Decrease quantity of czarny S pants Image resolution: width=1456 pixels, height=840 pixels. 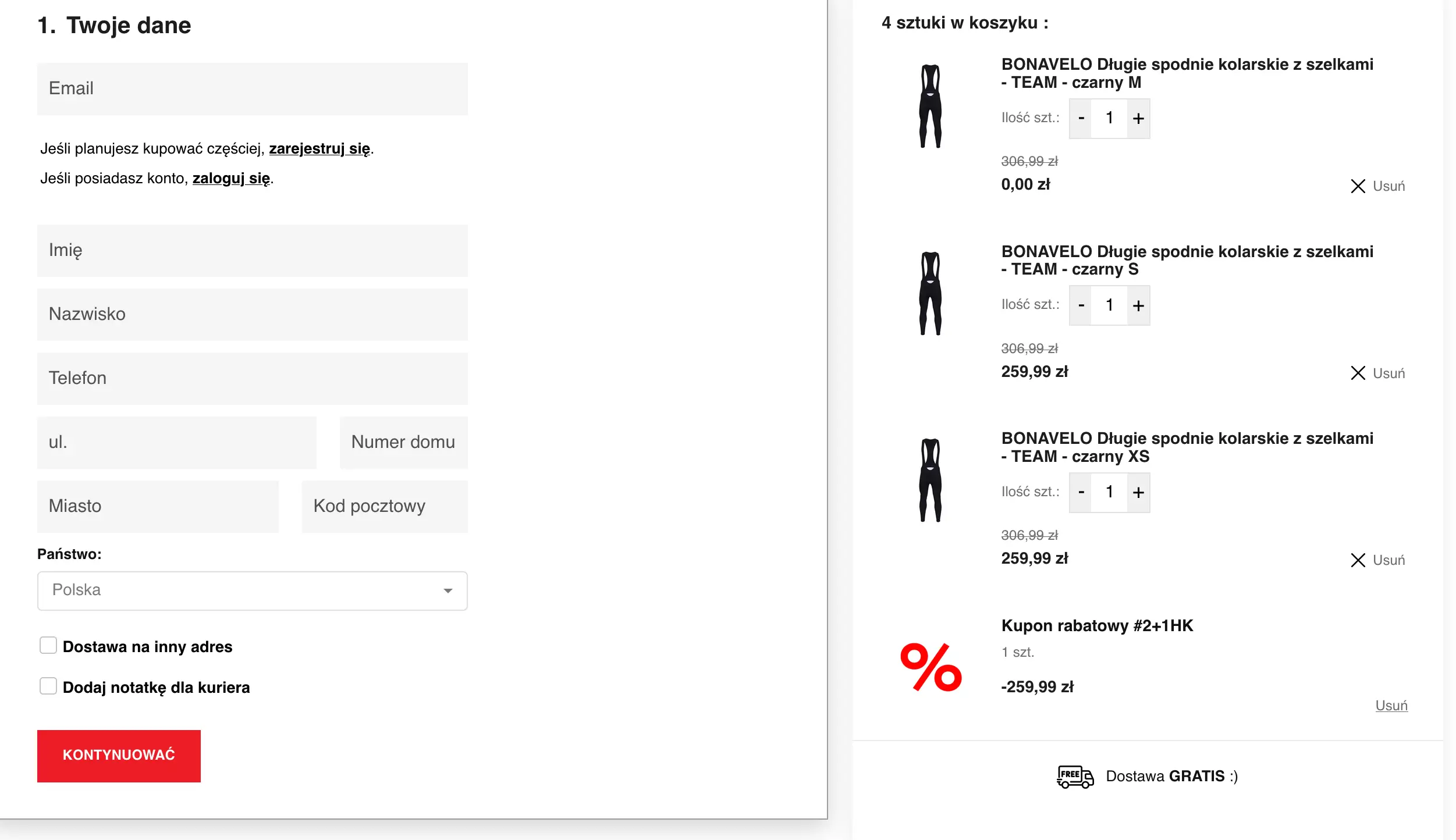pos(1081,305)
